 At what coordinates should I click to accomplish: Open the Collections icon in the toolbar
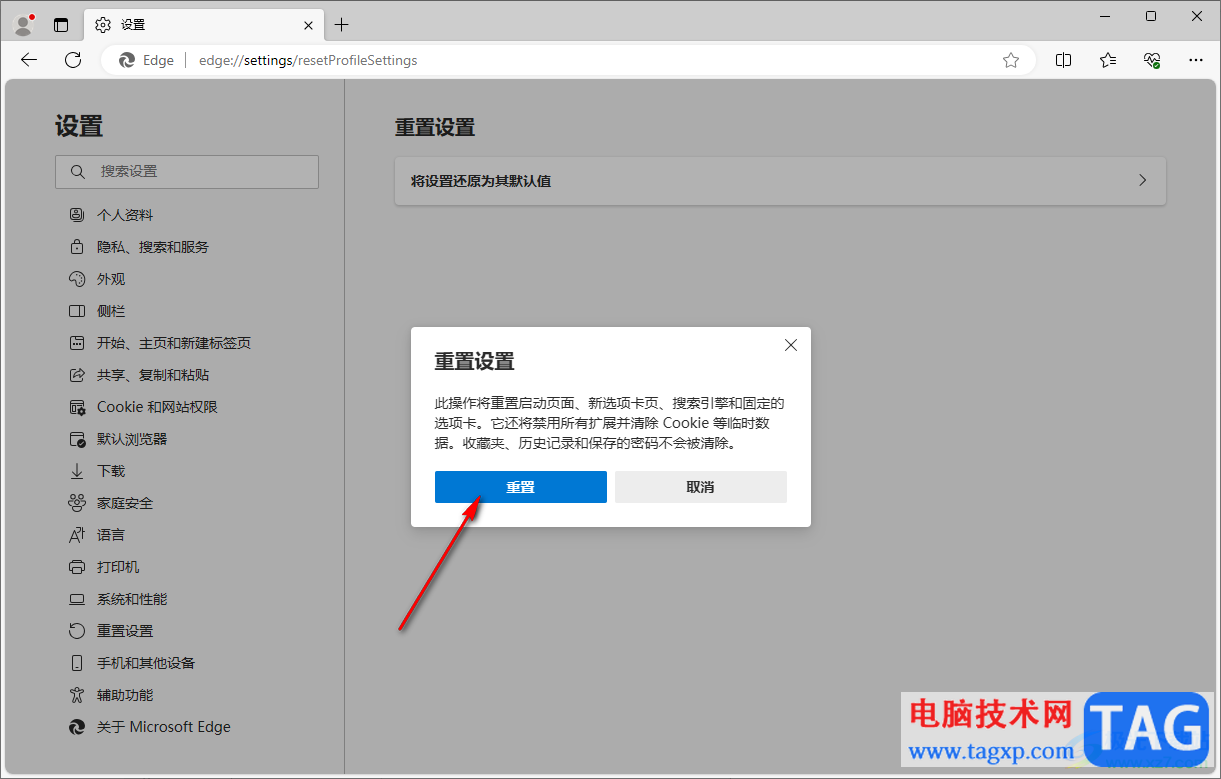(1107, 60)
